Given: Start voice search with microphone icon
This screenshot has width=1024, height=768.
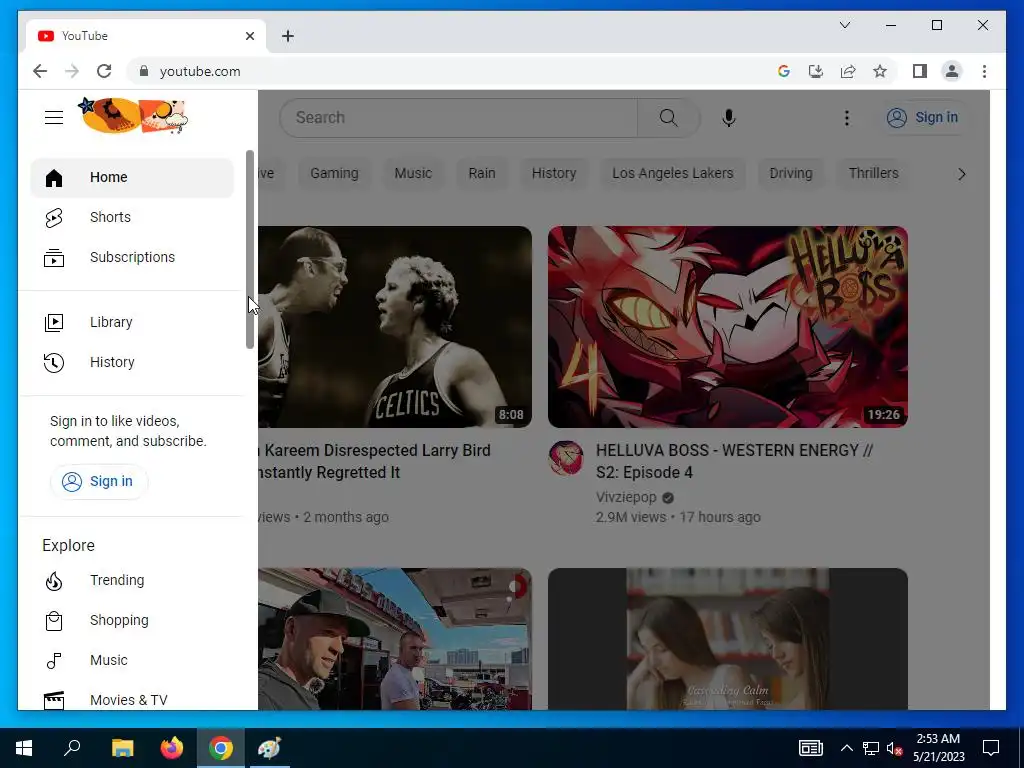Looking at the screenshot, I should click(x=729, y=118).
